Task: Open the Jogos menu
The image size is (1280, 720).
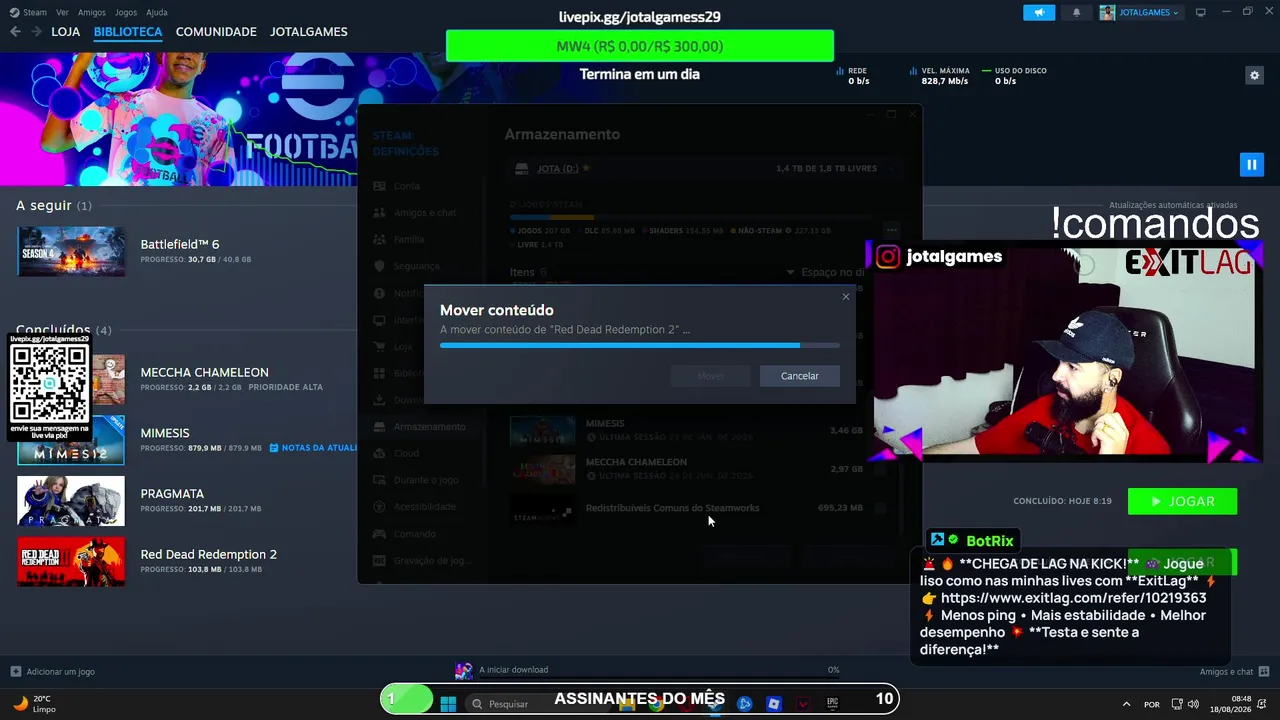Action: [x=126, y=12]
